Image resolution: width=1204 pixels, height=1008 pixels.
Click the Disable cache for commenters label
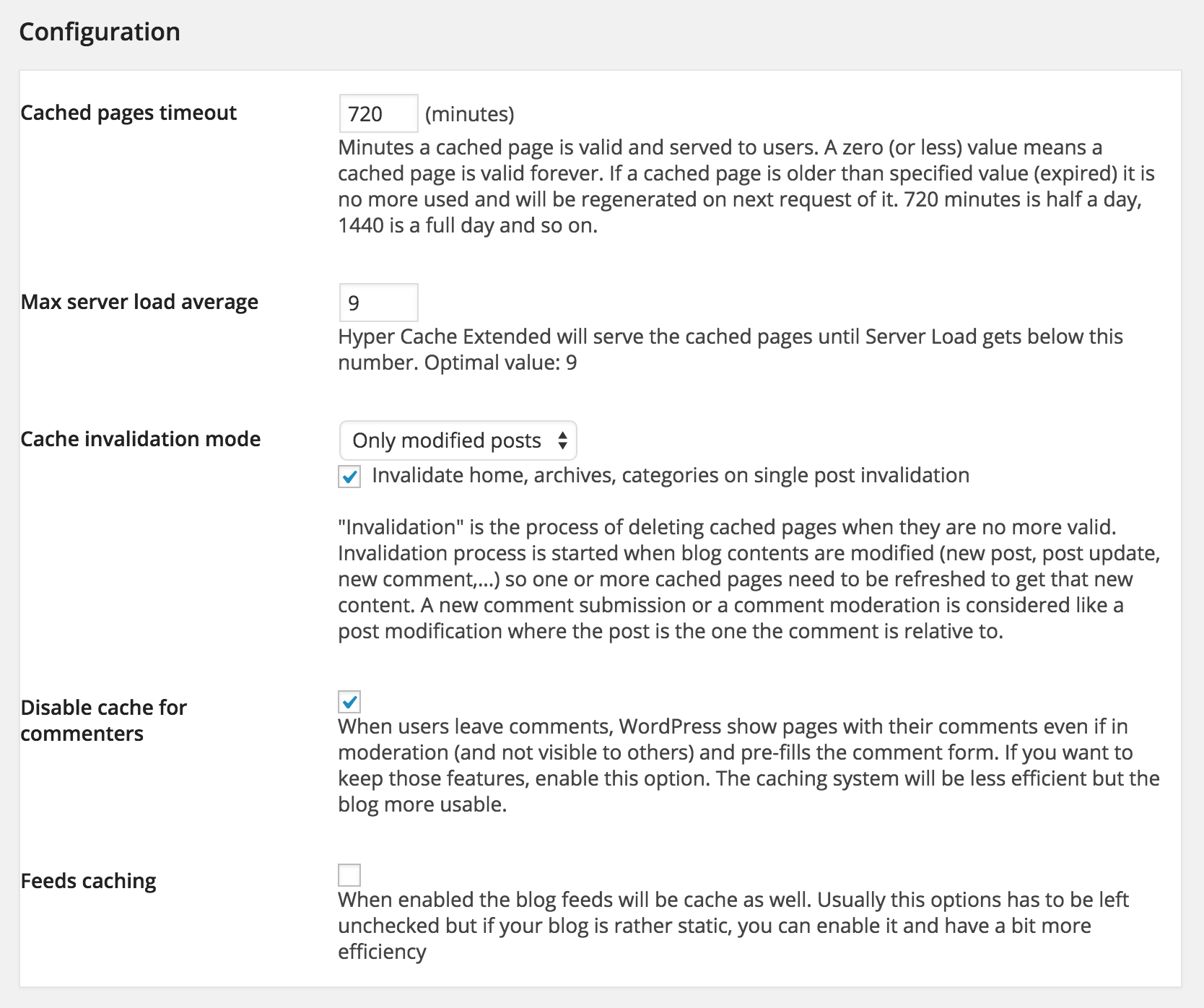point(104,721)
